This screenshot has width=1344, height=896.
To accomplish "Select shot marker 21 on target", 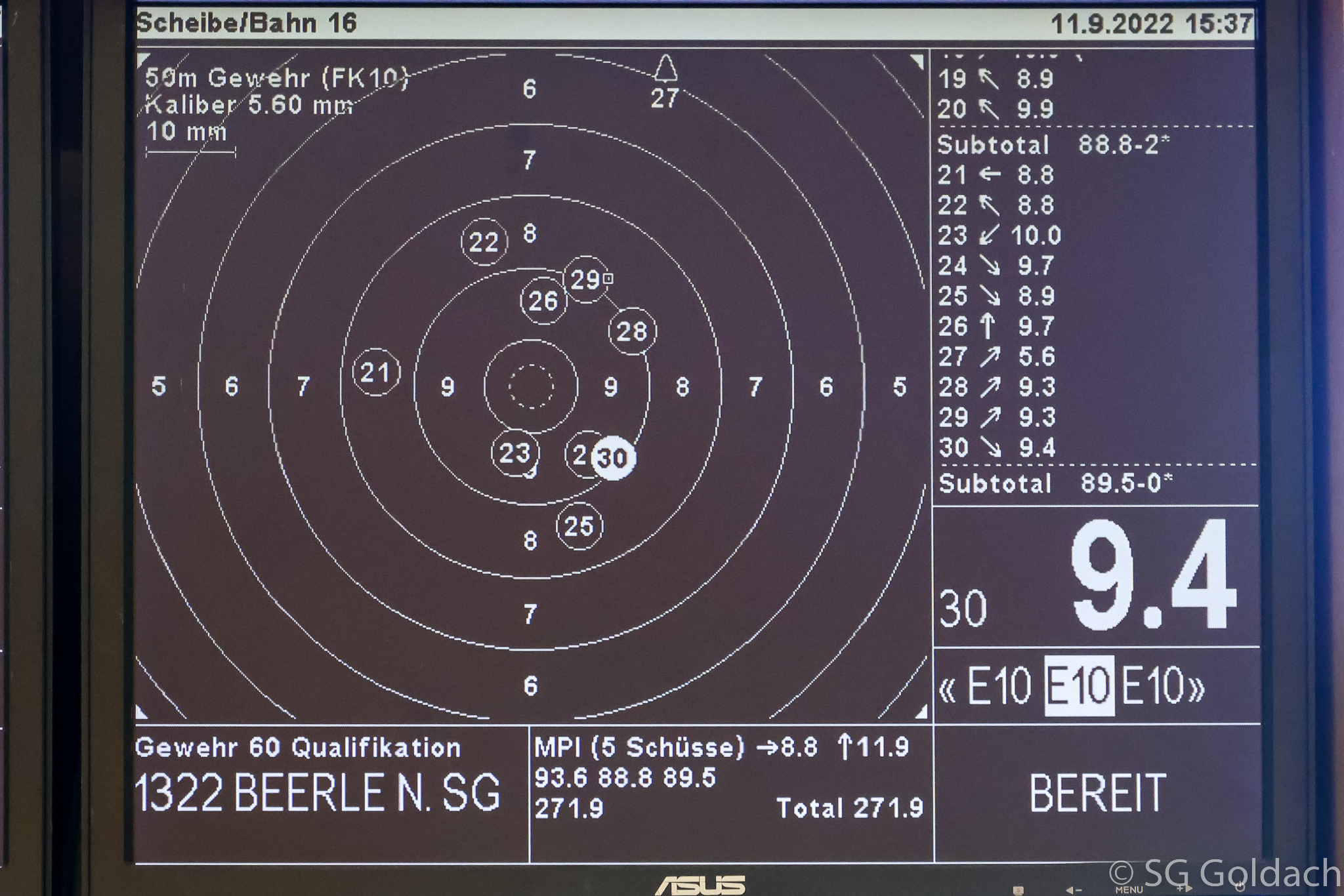I will (376, 373).
